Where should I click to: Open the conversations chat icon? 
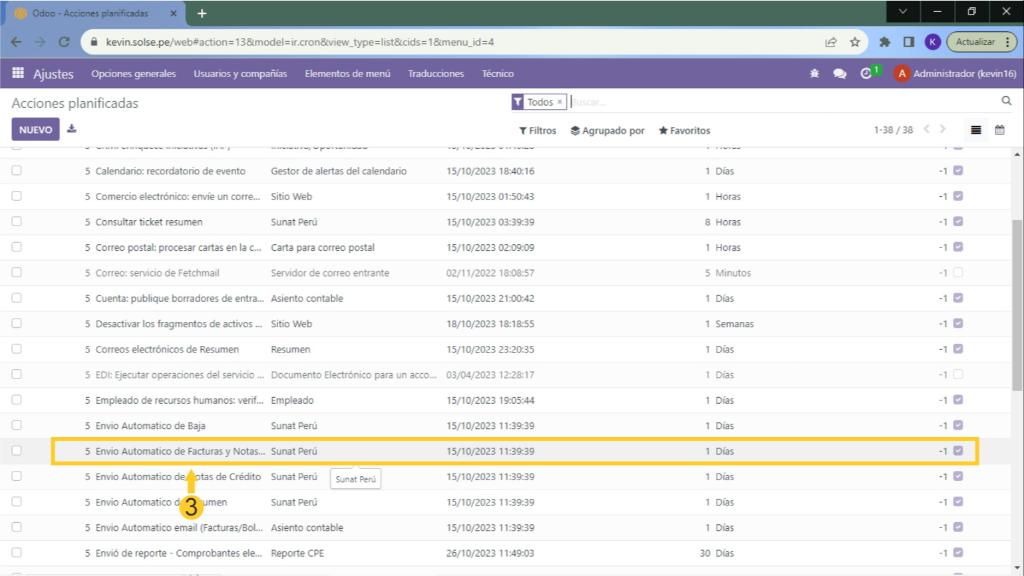(x=840, y=74)
